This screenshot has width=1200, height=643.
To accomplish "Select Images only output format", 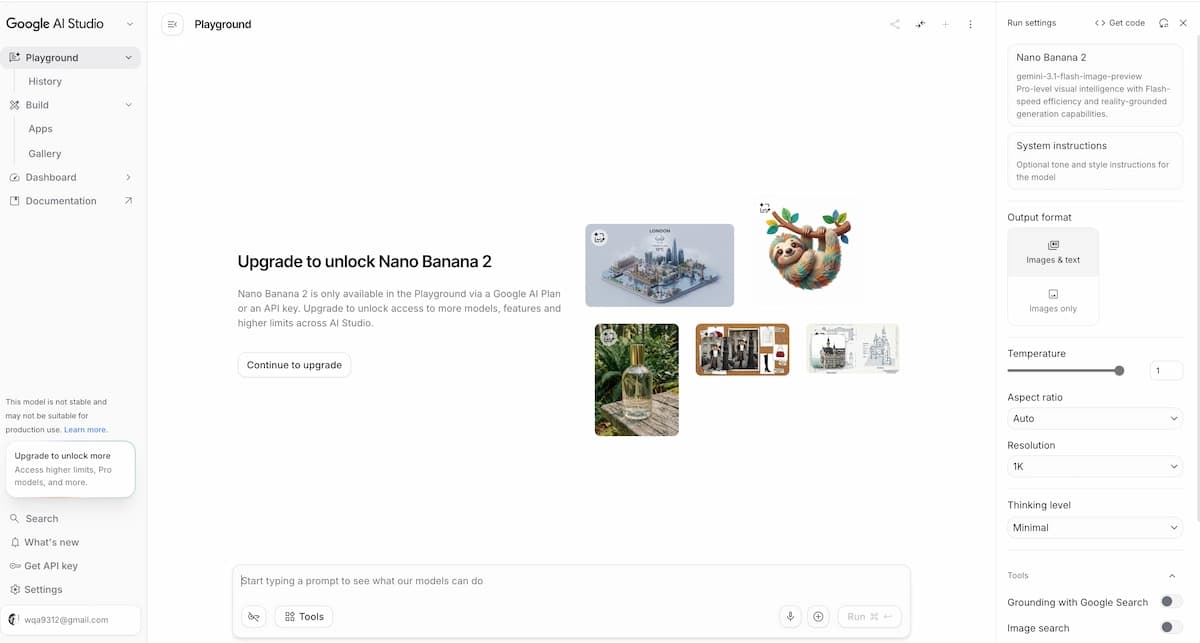I will (1053, 301).
